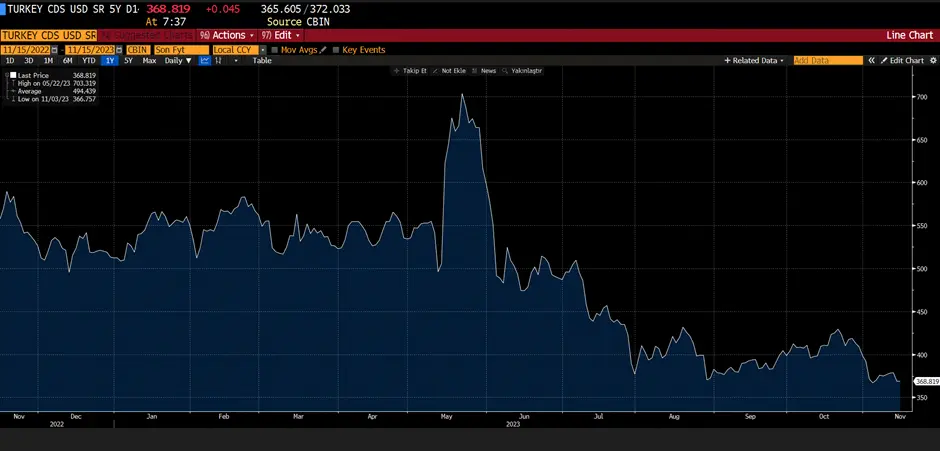The width and height of the screenshot is (940, 451).
Task: Expand the Related Data dropdown
Action: pos(754,61)
